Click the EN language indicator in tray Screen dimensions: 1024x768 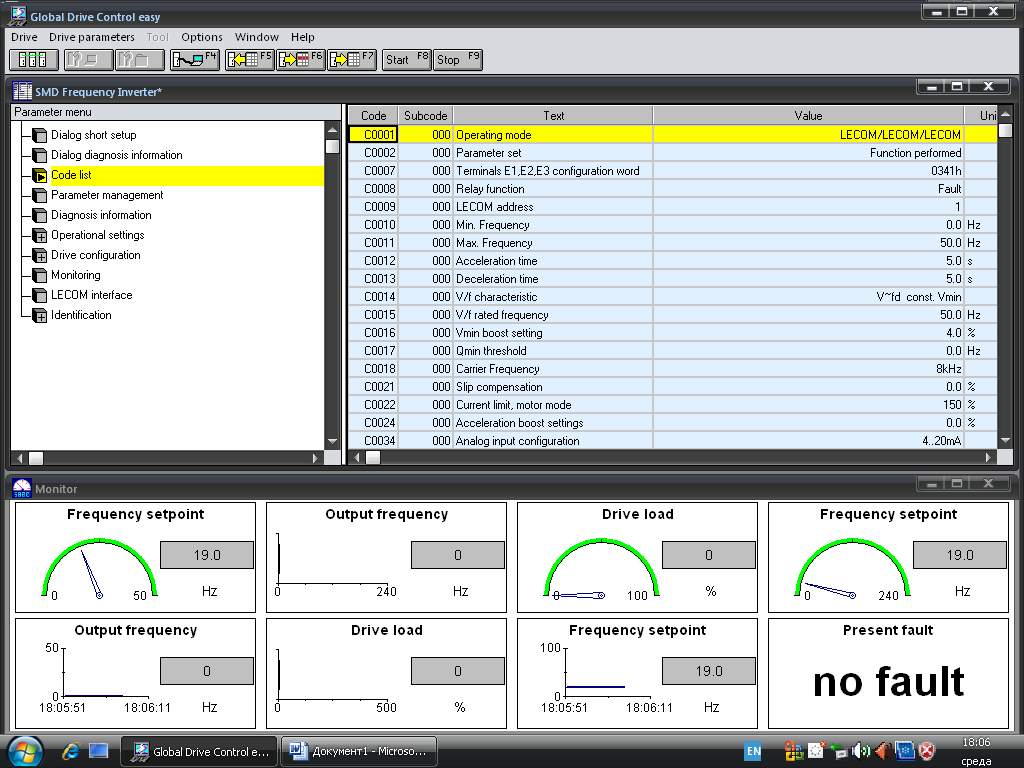pos(753,751)
